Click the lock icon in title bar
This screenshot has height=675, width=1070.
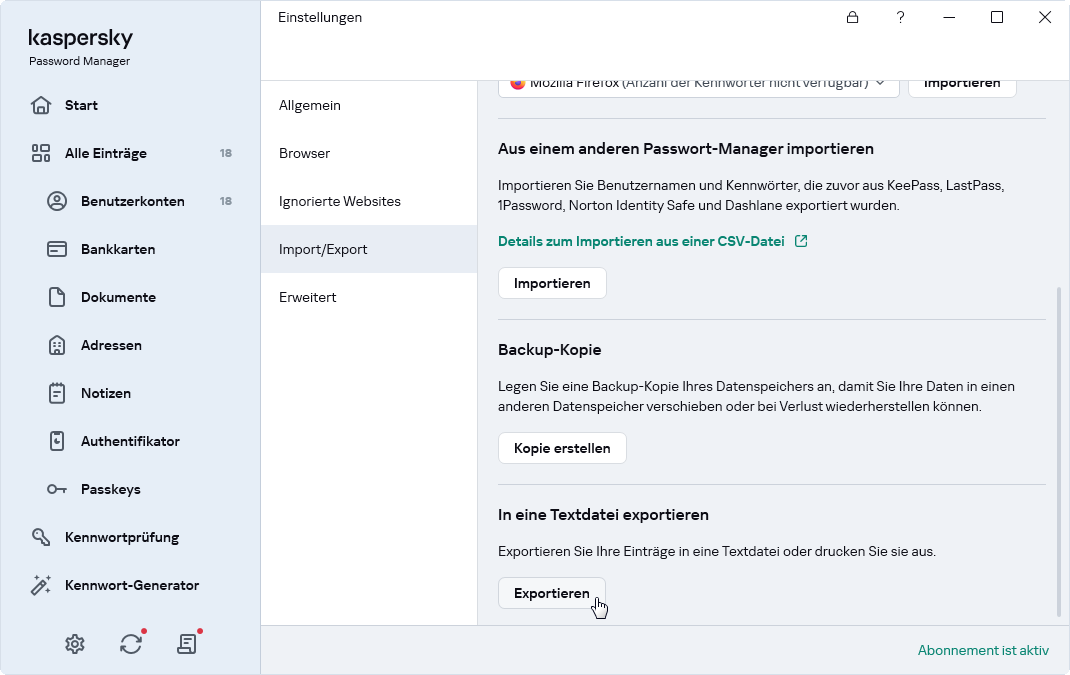pyautogui.click(x=853, y=17)
